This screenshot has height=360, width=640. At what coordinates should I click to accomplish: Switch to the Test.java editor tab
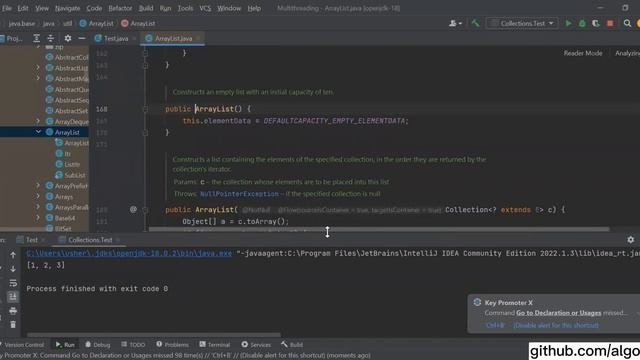click(x=116, y=38)
